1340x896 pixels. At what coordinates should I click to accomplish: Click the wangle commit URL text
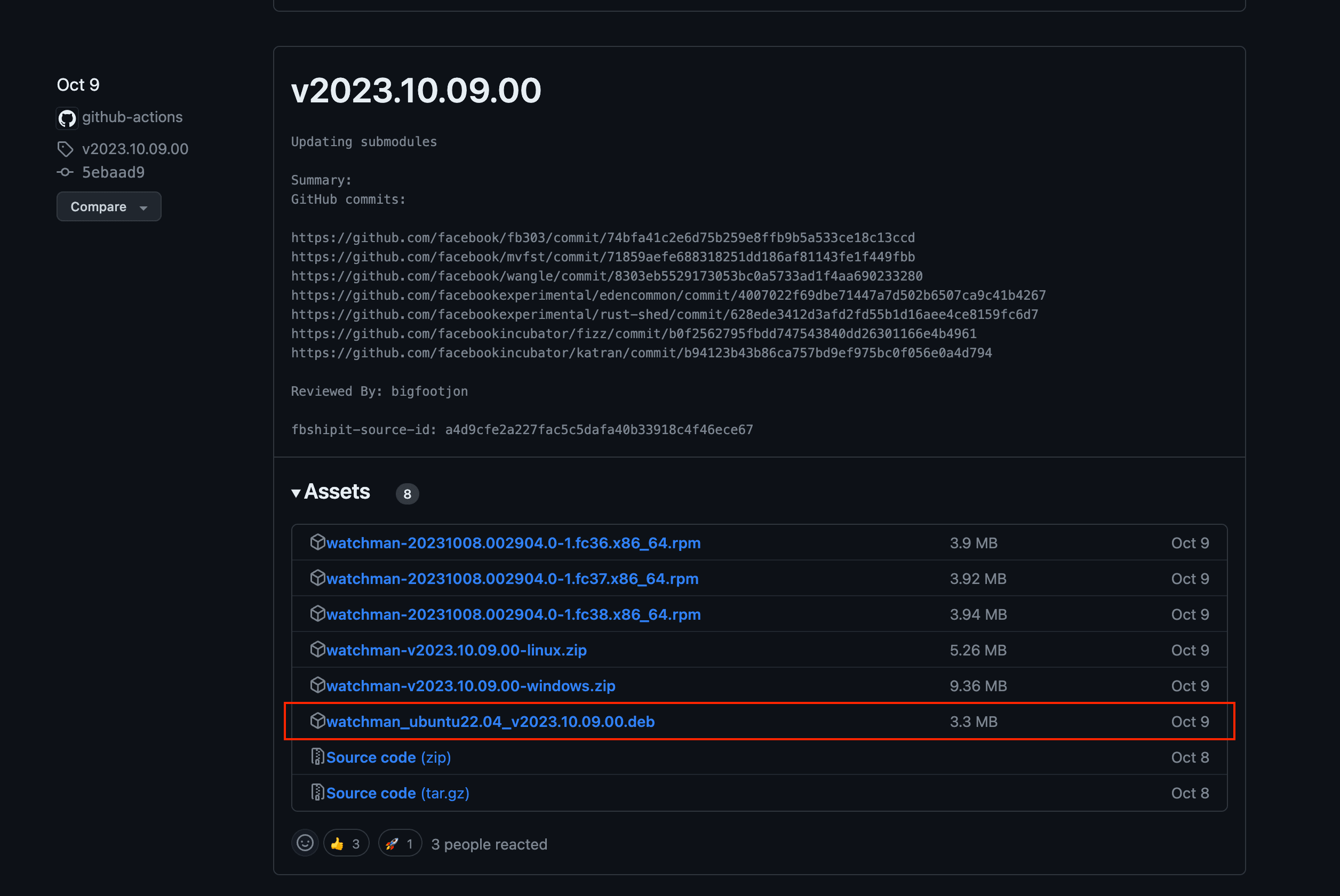click(x=607, y=276)
